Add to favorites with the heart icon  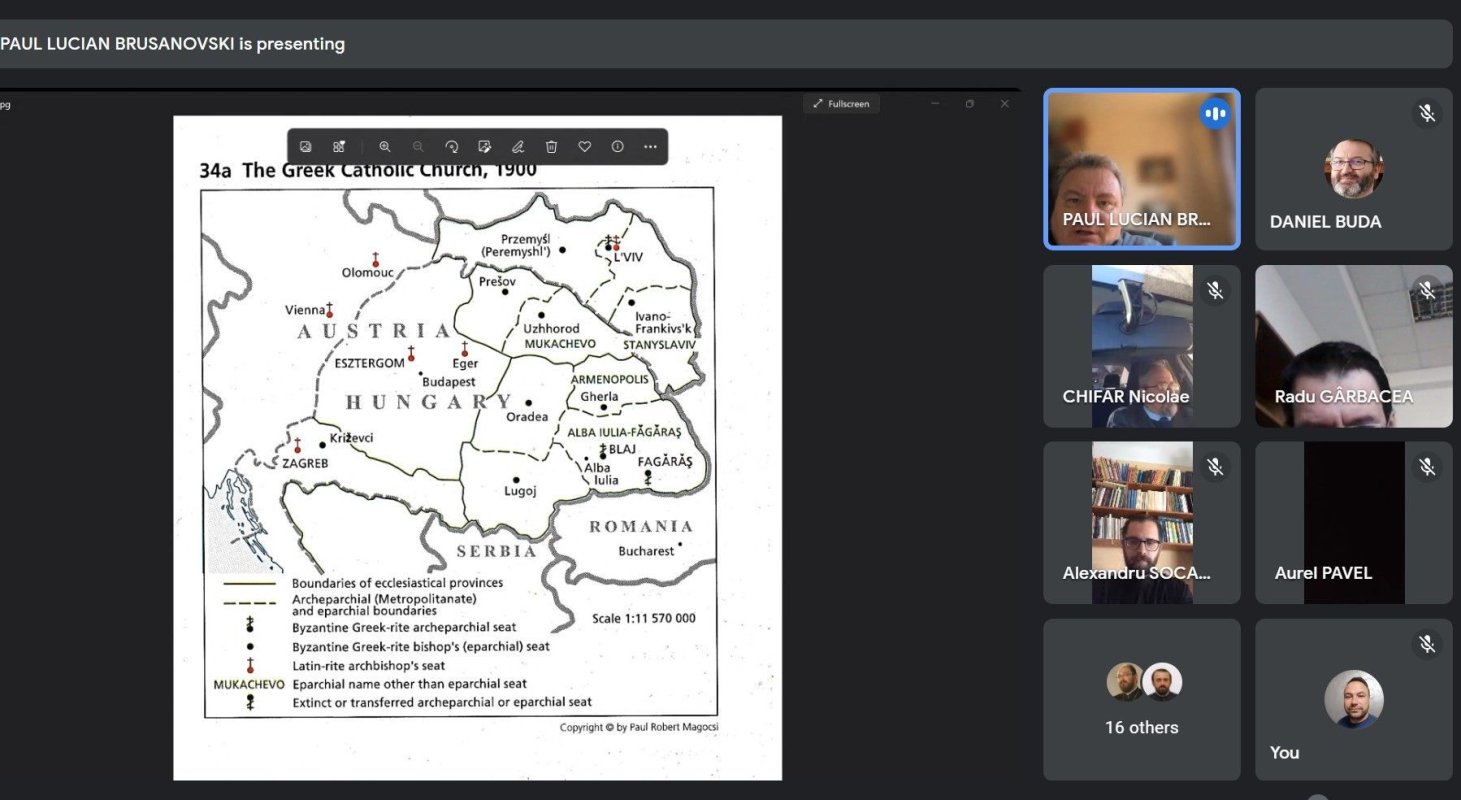pos(585,147)
